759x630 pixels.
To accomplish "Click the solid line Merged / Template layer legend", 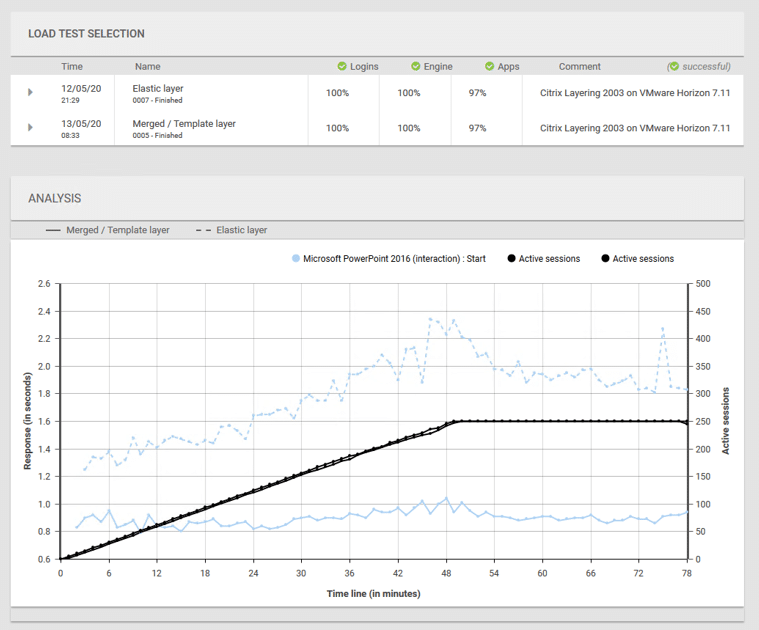I will point(107,230).
